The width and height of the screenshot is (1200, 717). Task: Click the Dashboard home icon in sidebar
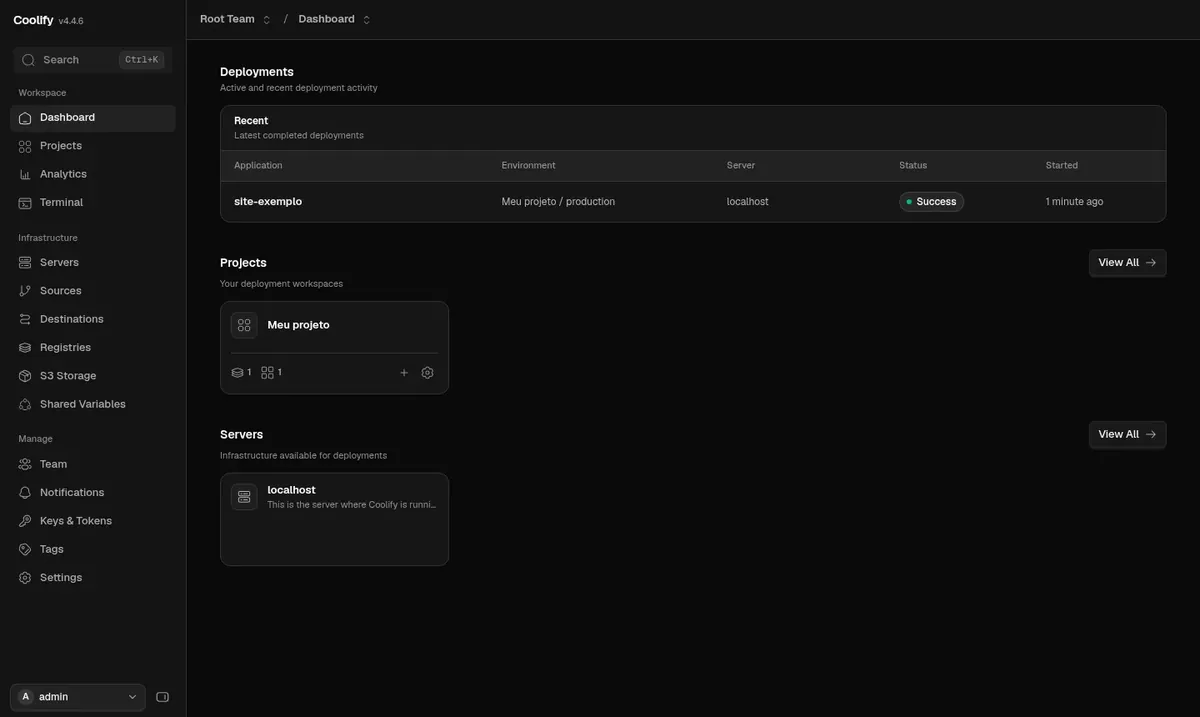[25, 118]
